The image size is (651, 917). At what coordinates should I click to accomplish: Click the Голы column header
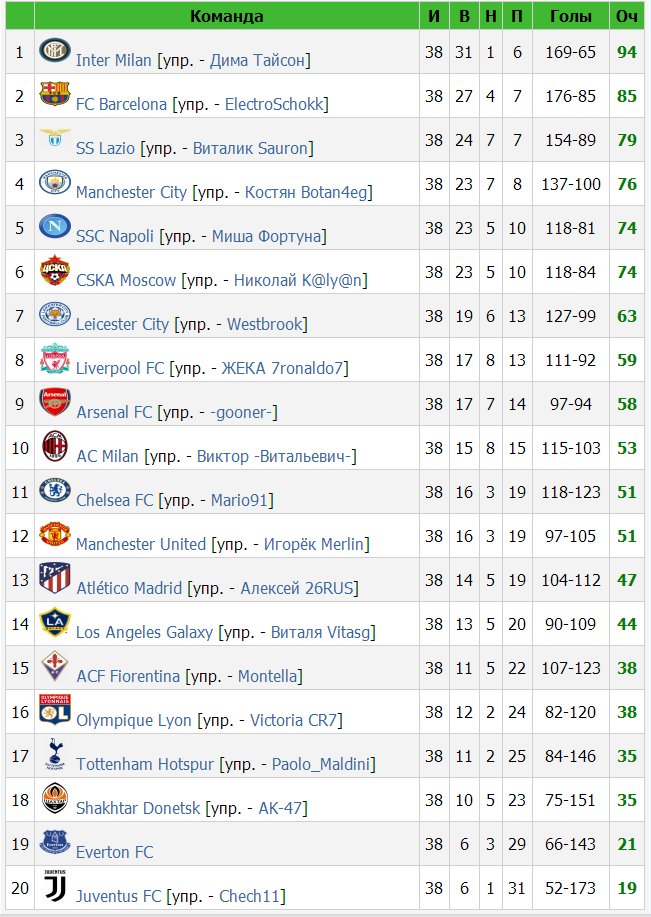tap(570, 16)
